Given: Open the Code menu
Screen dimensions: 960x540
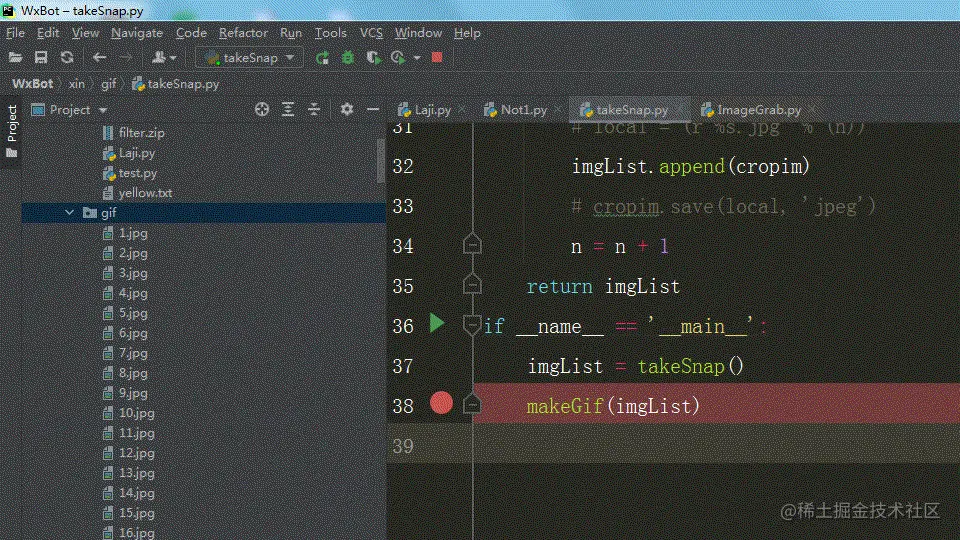Looking at the screenshot, I should click(191, 33).
